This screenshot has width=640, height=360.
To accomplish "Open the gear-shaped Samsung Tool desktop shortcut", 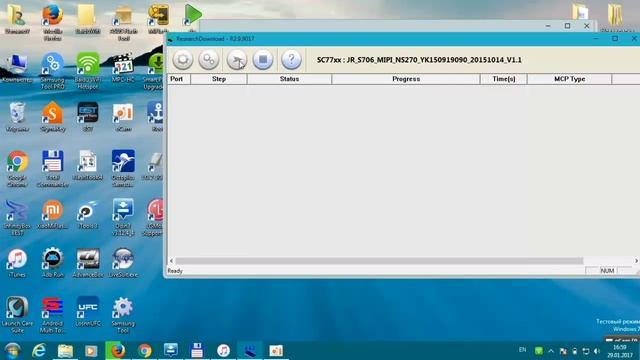I will [x=123, y=315].
